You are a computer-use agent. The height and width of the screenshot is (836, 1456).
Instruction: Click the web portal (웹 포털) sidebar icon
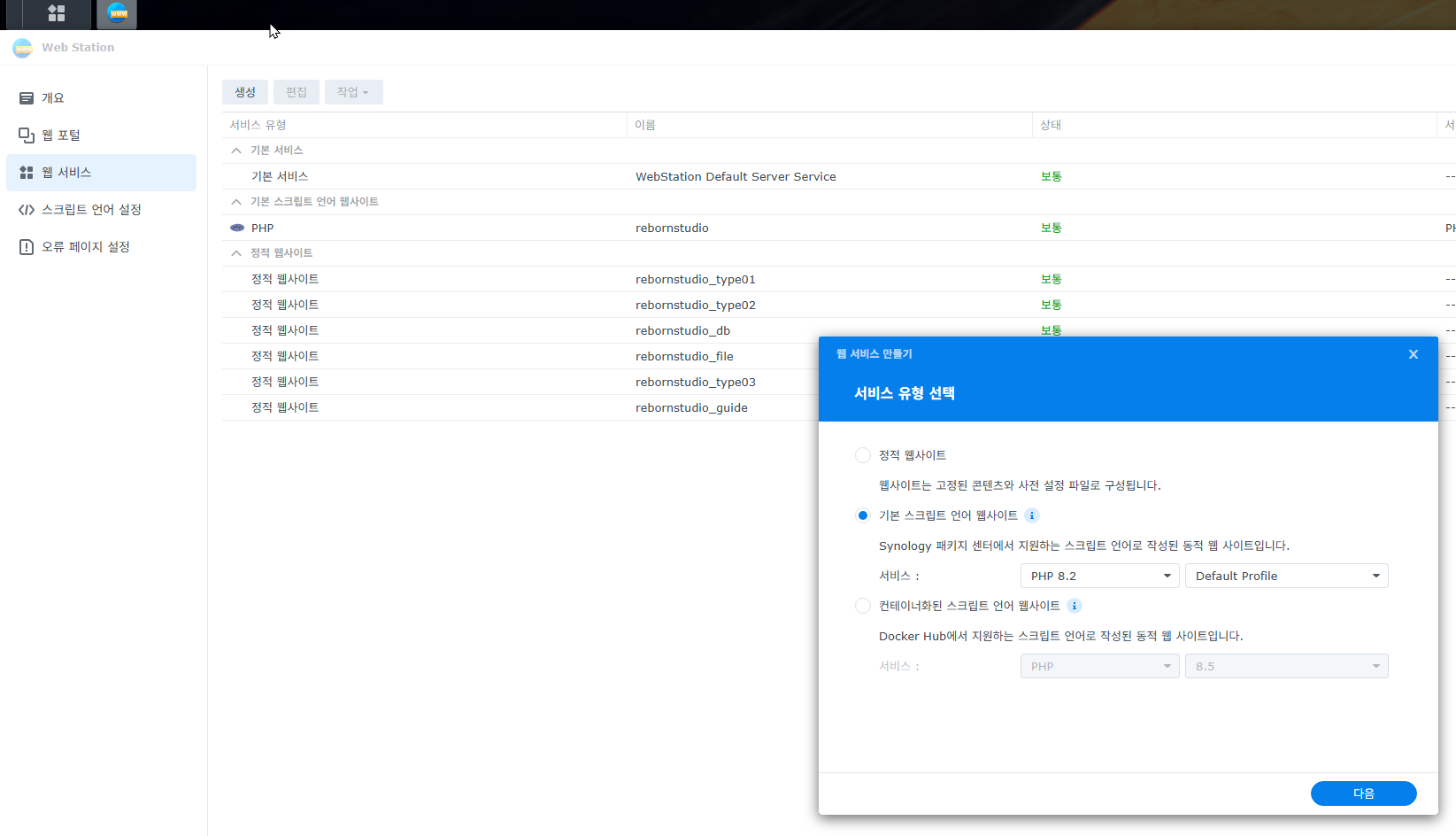pyautogui.click(x=27, y=135)
